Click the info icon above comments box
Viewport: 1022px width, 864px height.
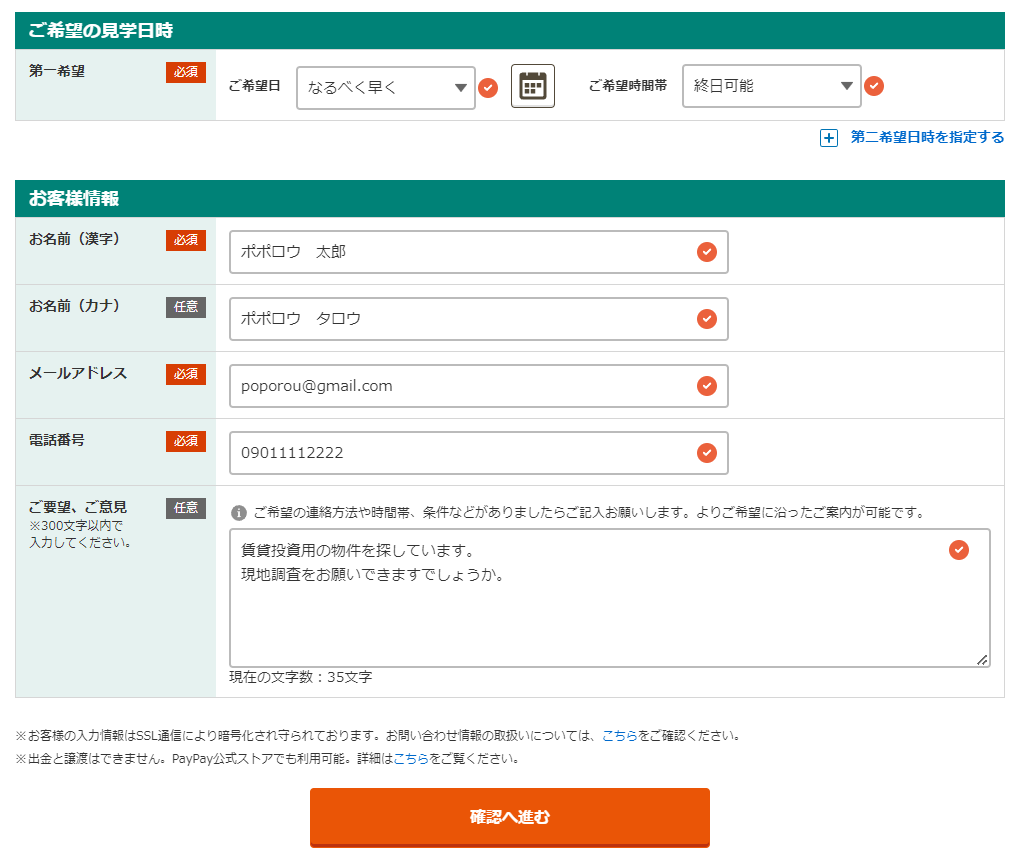(x=239, y=513)
